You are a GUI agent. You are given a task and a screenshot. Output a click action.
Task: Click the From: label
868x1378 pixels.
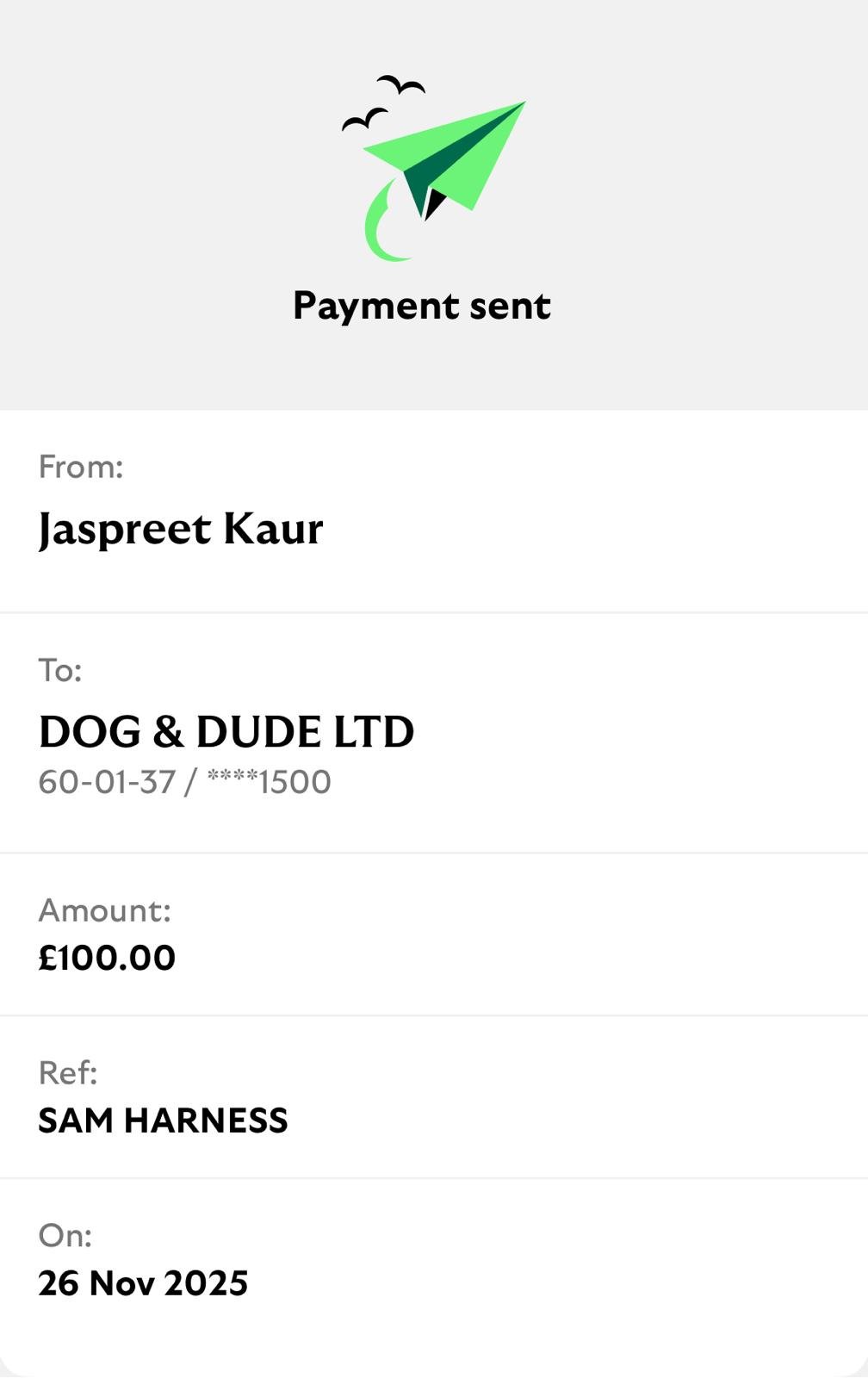81,467
